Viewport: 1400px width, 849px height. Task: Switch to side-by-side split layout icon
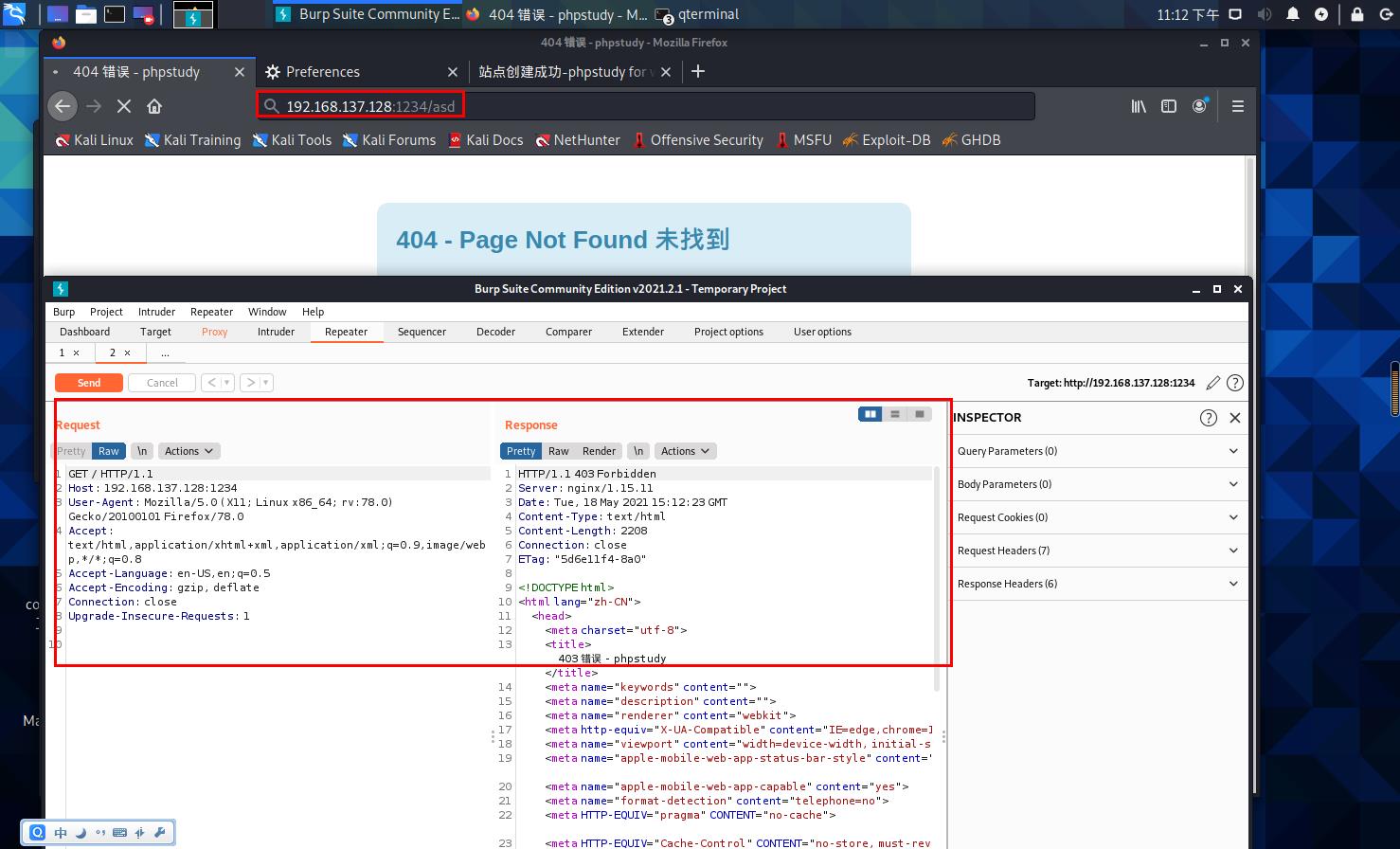pyautogui.click(x=870, y=414)
